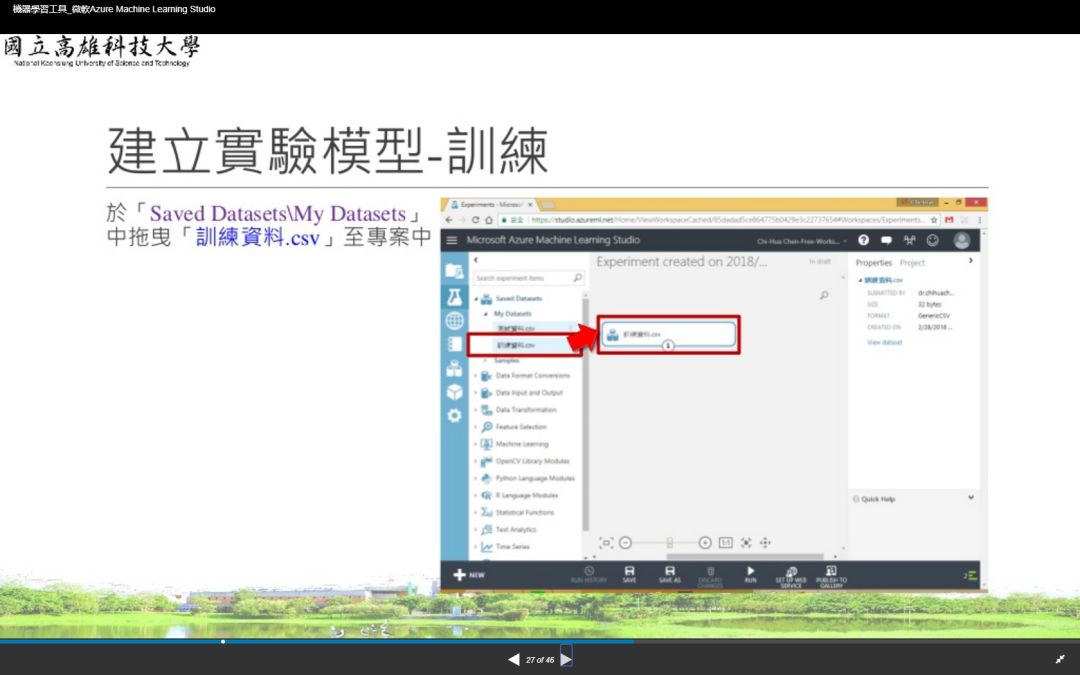Exit fullscreen with the collapse arrows icon
1080x675 pixels.
coord(1060,659)
